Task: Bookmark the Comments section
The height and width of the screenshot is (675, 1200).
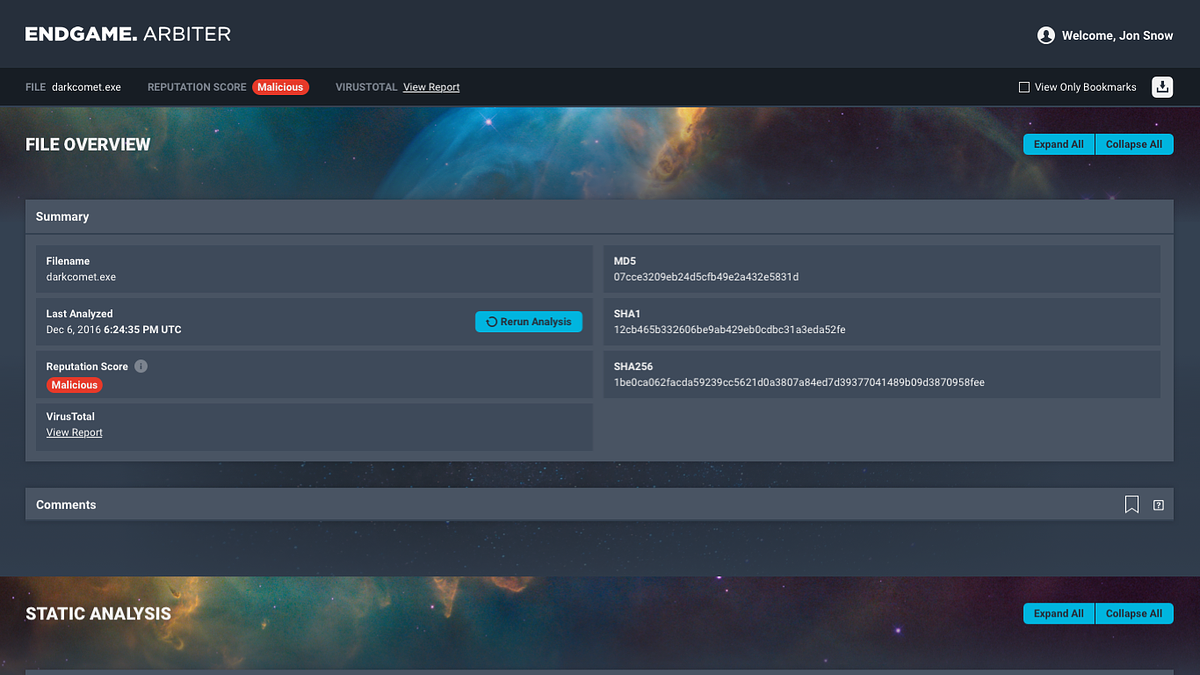Action: (x=1131, y=505)
